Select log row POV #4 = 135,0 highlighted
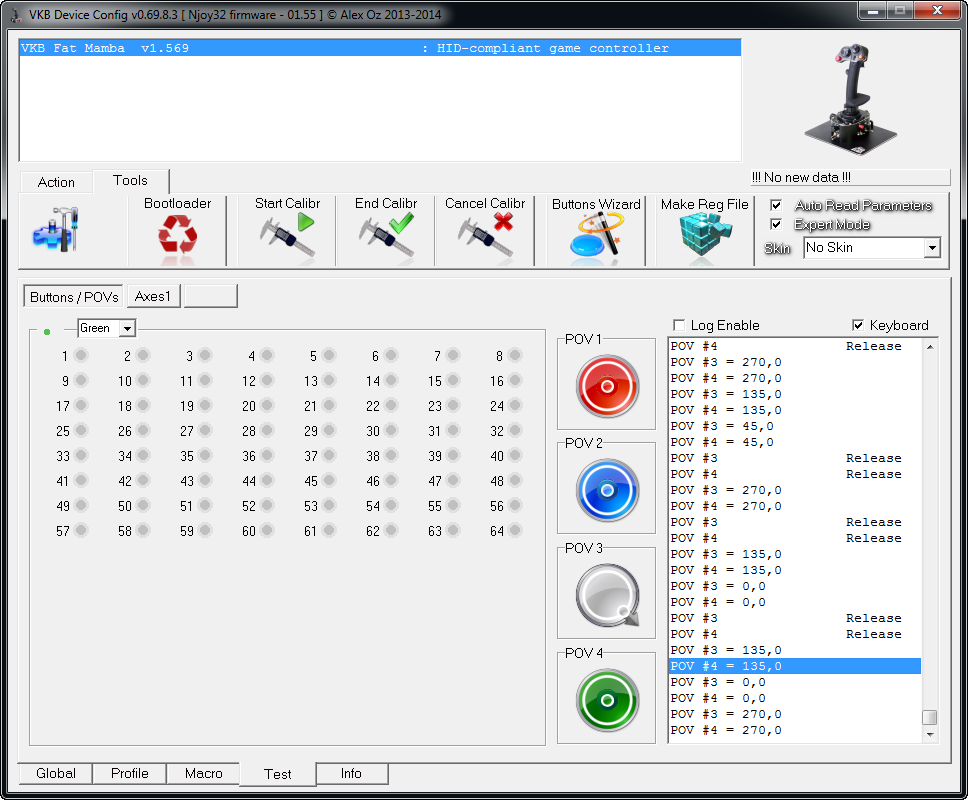The image size is (968, 800). click(x=795, y=666)
